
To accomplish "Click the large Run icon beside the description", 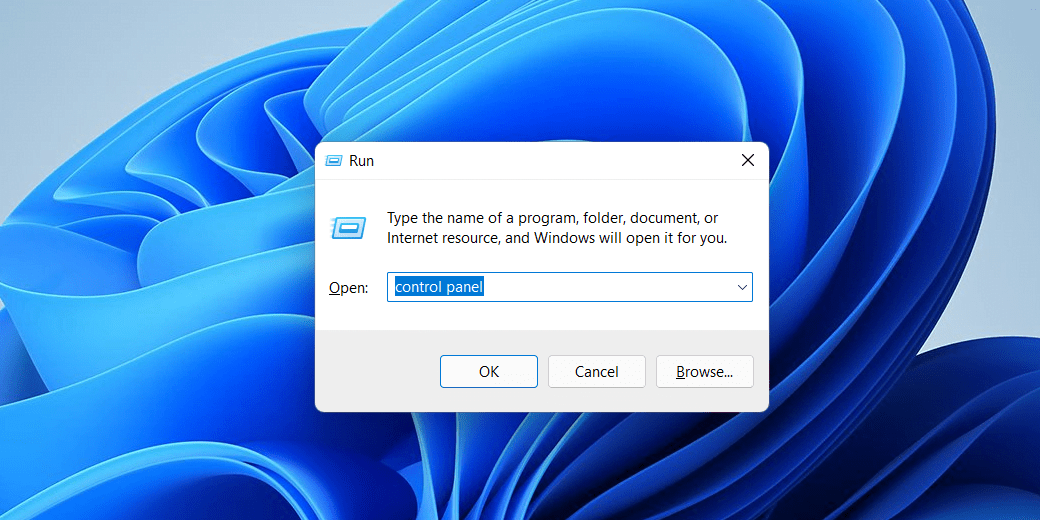I will click(x=348, y=229).
